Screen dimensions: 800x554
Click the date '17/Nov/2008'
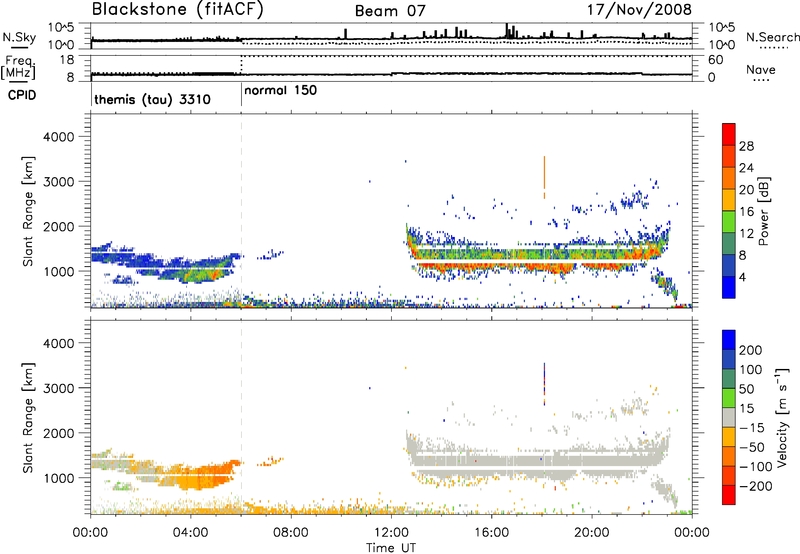click(x=639, y=10)
